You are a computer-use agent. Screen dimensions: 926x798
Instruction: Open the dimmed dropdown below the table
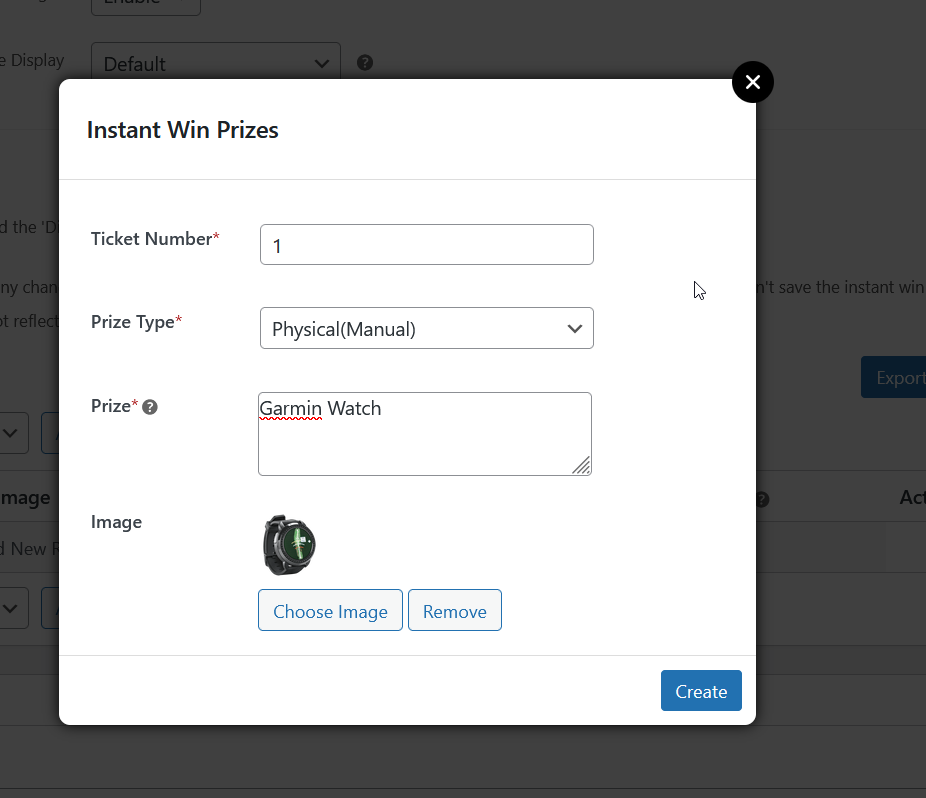point(12,608)
